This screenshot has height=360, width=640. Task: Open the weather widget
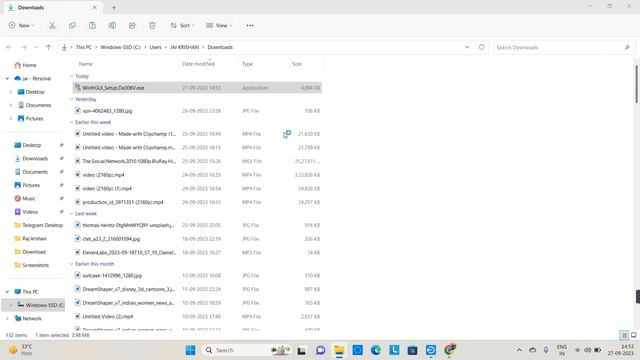coord(20,350)
